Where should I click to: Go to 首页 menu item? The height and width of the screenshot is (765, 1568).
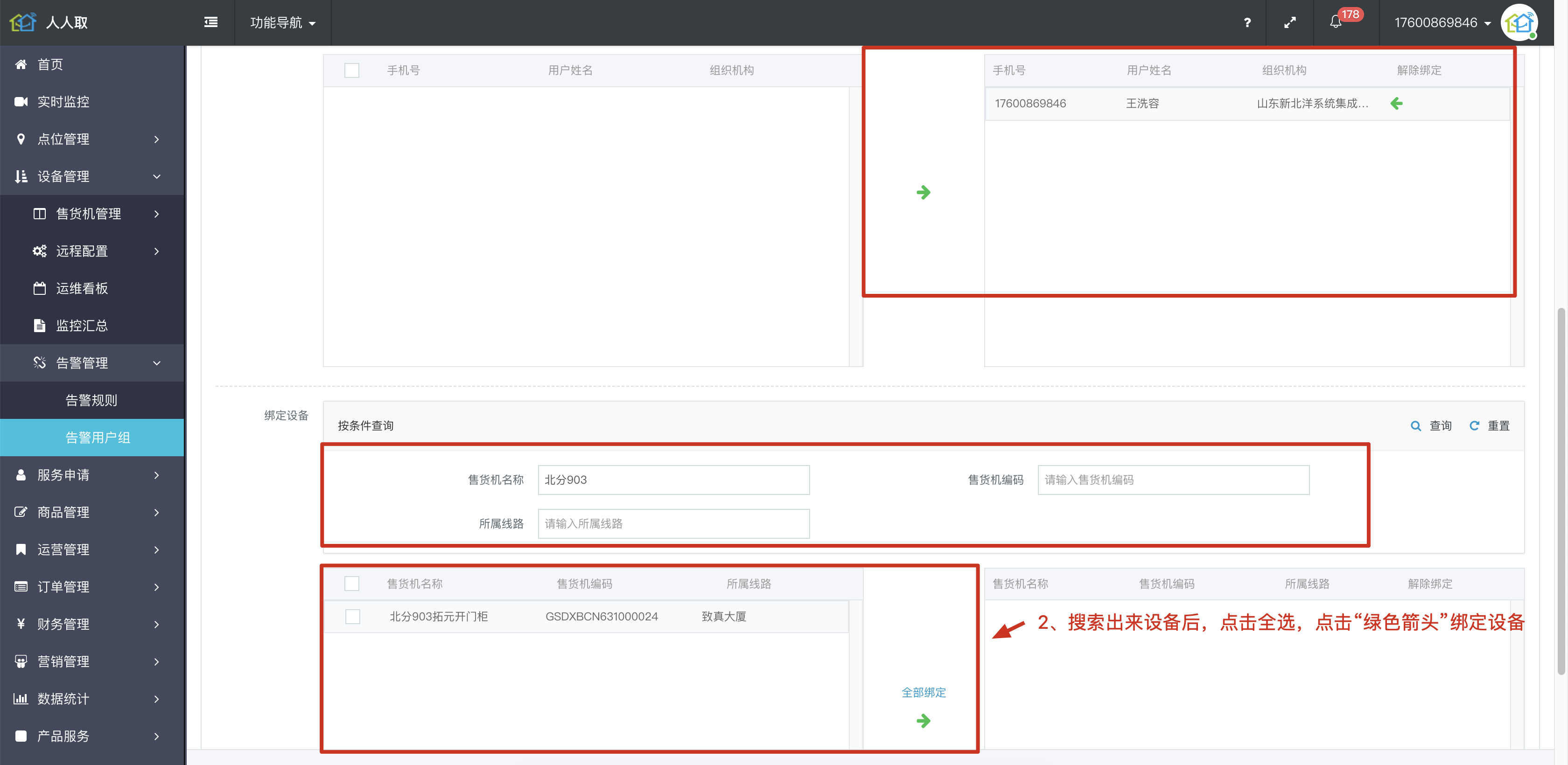pyautogui.click(x=91, y=64)
